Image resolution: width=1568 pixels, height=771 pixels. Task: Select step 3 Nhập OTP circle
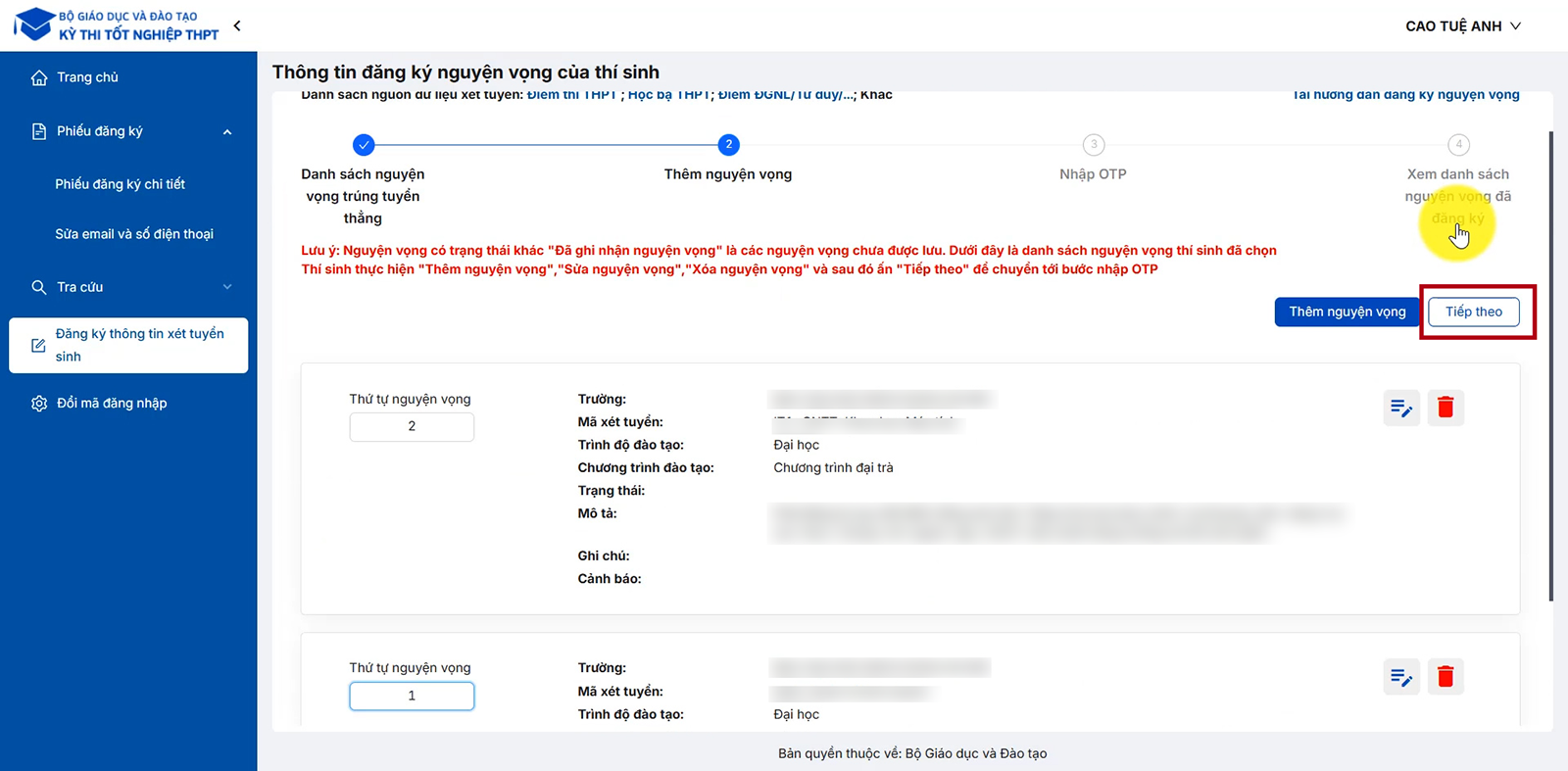[x=1094, y=145]
